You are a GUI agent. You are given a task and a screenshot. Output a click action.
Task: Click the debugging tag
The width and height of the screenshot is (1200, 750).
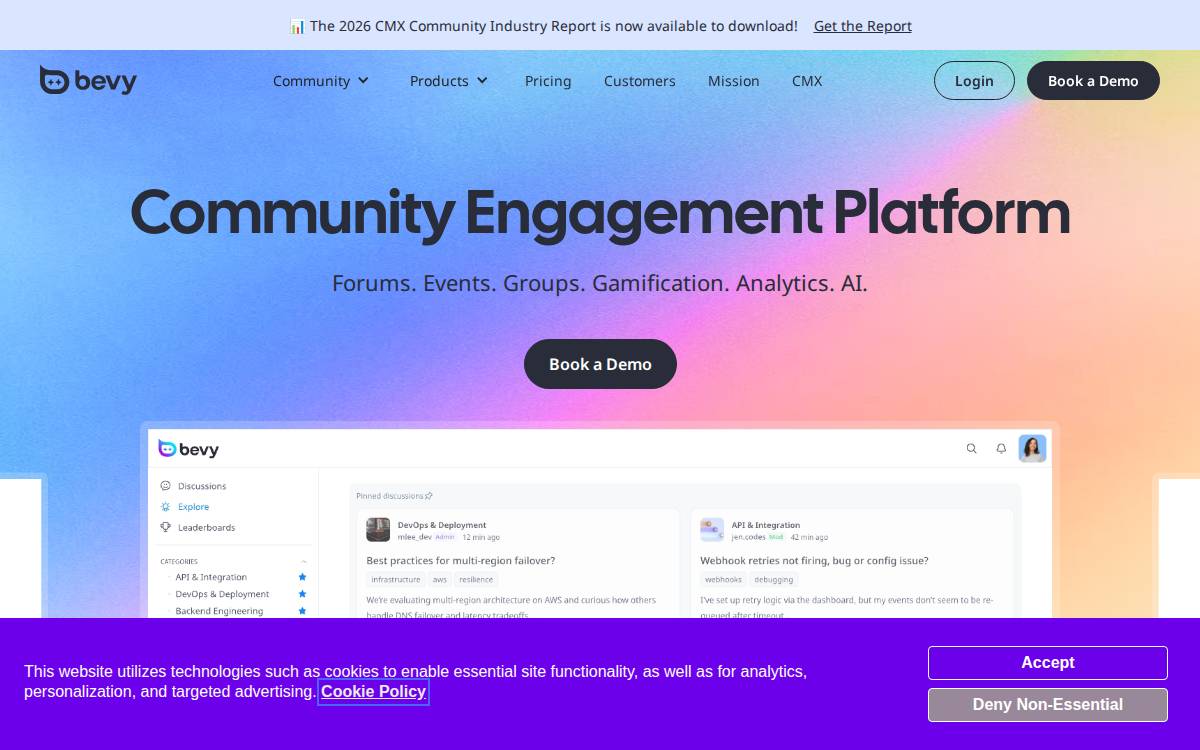(x=774, y=580)
